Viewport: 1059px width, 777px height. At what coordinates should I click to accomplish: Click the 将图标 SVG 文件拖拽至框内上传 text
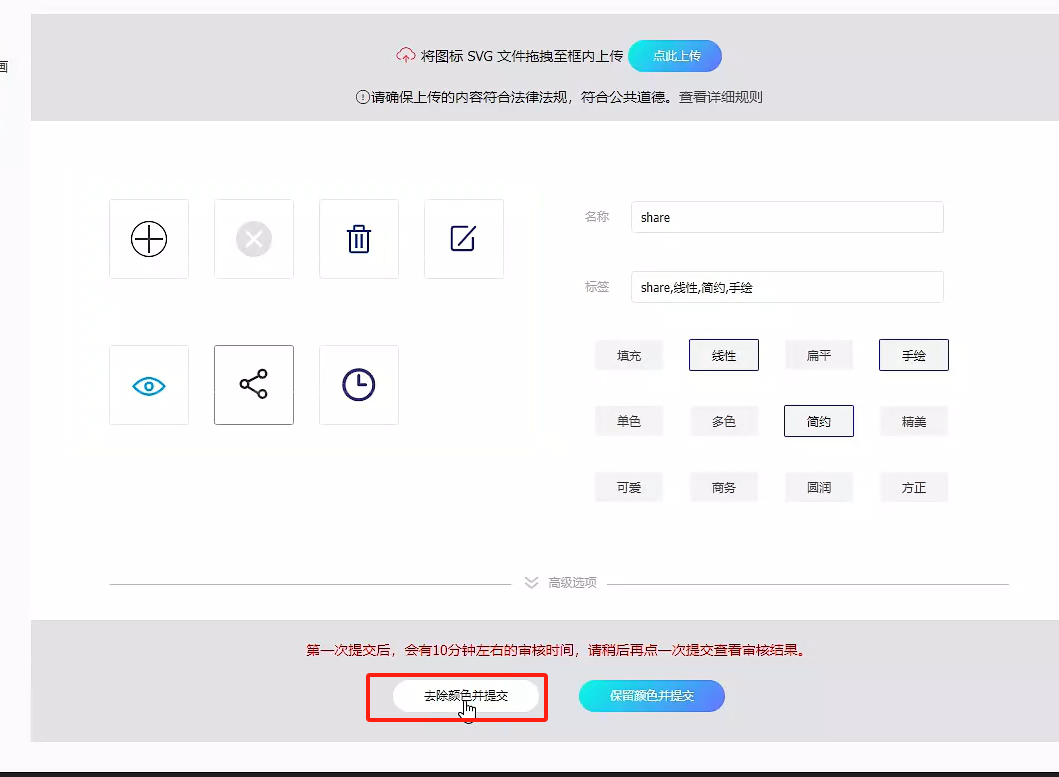point(521,56)
